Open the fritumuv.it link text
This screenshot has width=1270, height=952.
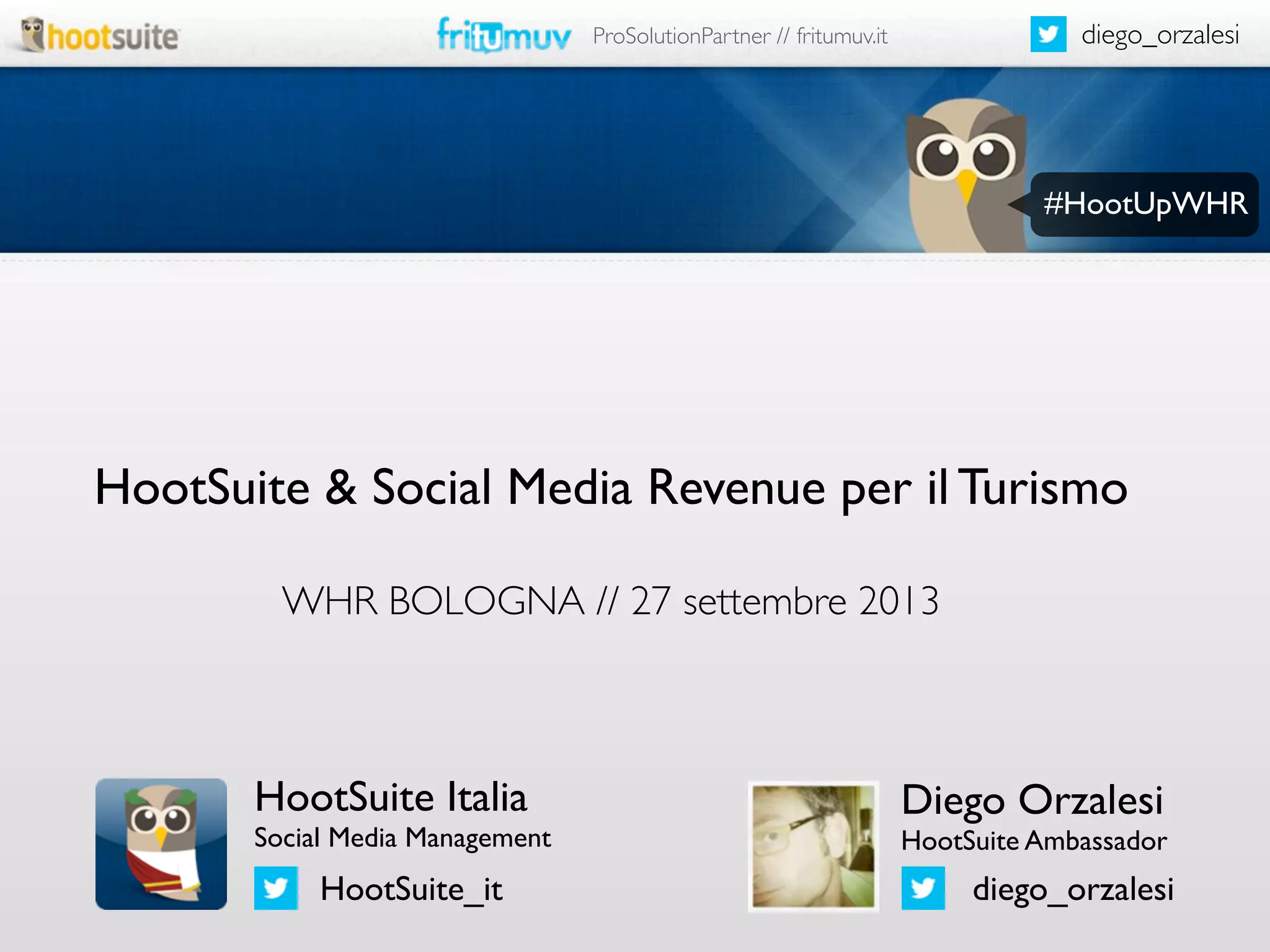pos(841,36)
